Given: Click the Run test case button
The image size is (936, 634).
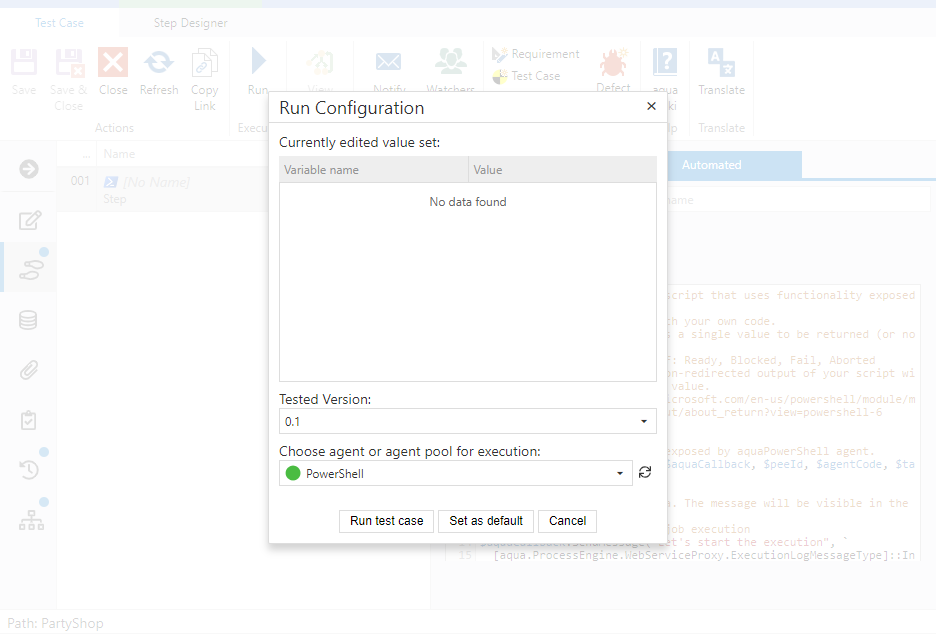Looking at the screenshot, I should 386,521.
